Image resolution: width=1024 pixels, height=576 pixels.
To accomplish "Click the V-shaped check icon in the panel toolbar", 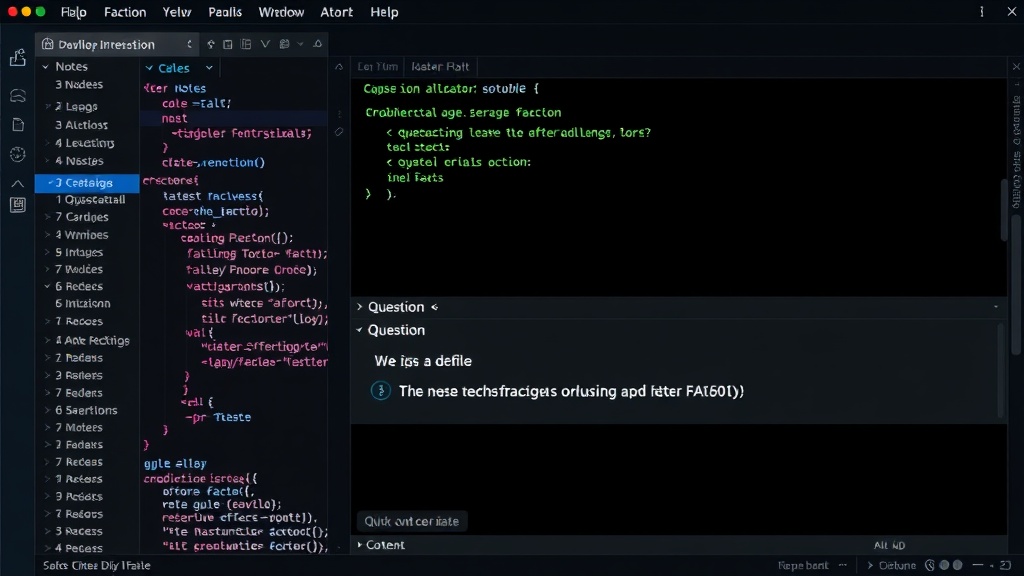I will pos(265,44).
